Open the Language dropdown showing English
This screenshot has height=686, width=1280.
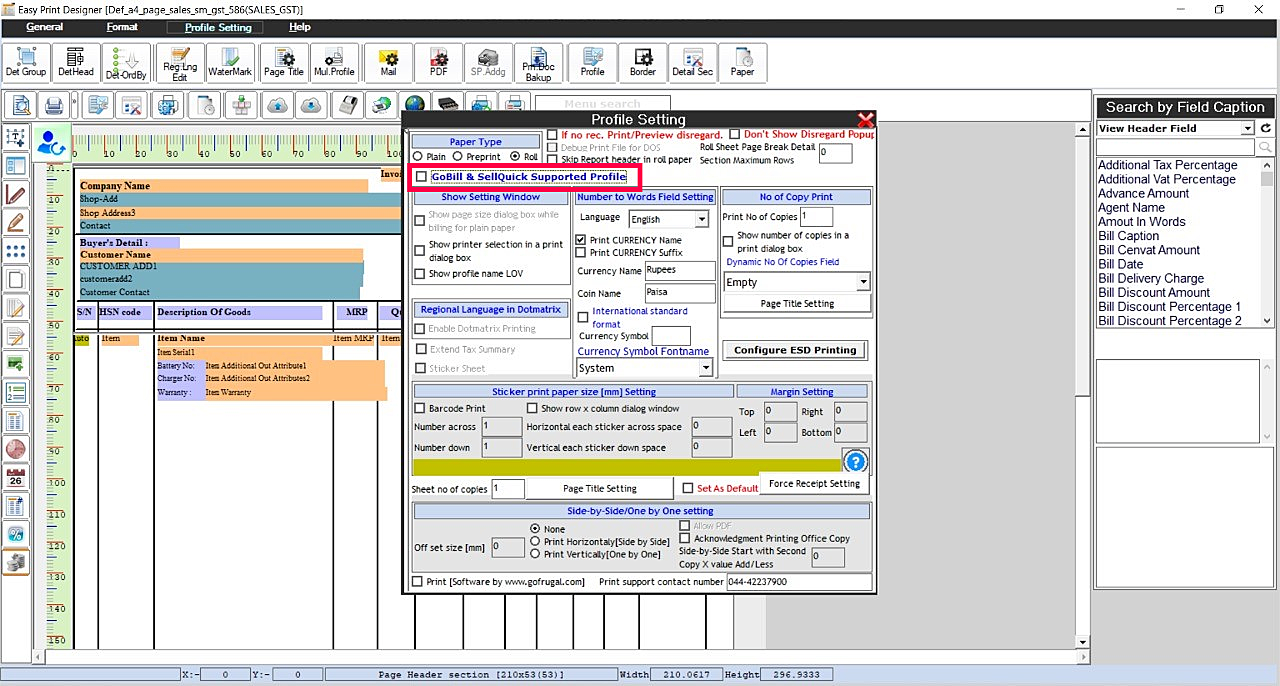coord(701,219)
